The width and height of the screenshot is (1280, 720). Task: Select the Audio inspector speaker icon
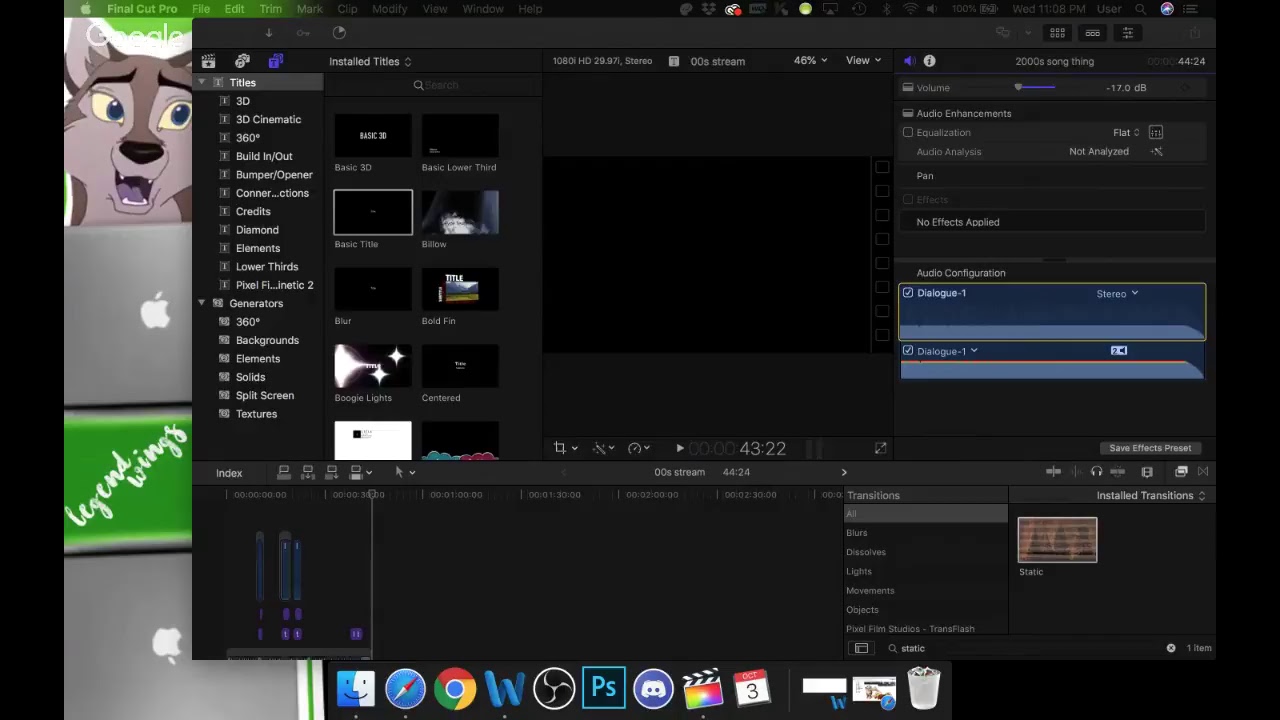[x=909, y=61]
